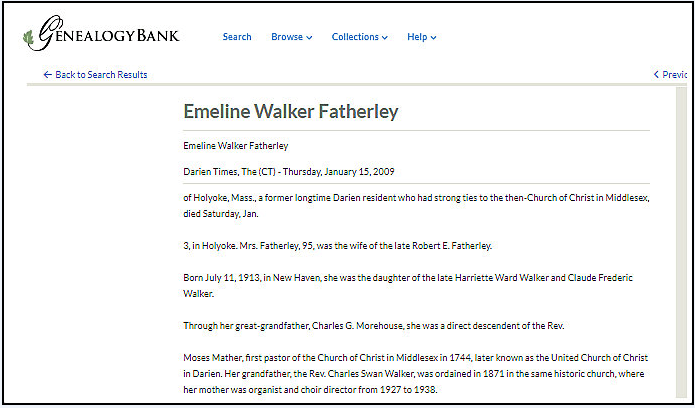This screenshot has height=408, width=695.
Task: Click the smaller name line under the heading
Action: point(235,146)
